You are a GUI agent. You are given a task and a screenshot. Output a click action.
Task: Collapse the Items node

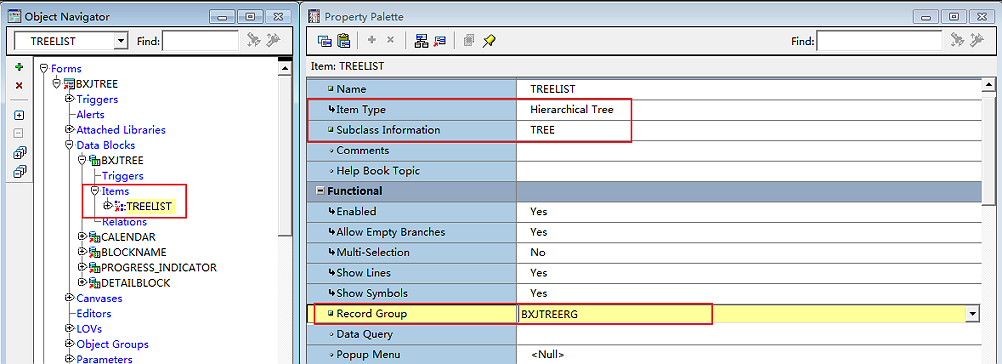point(95,191)
